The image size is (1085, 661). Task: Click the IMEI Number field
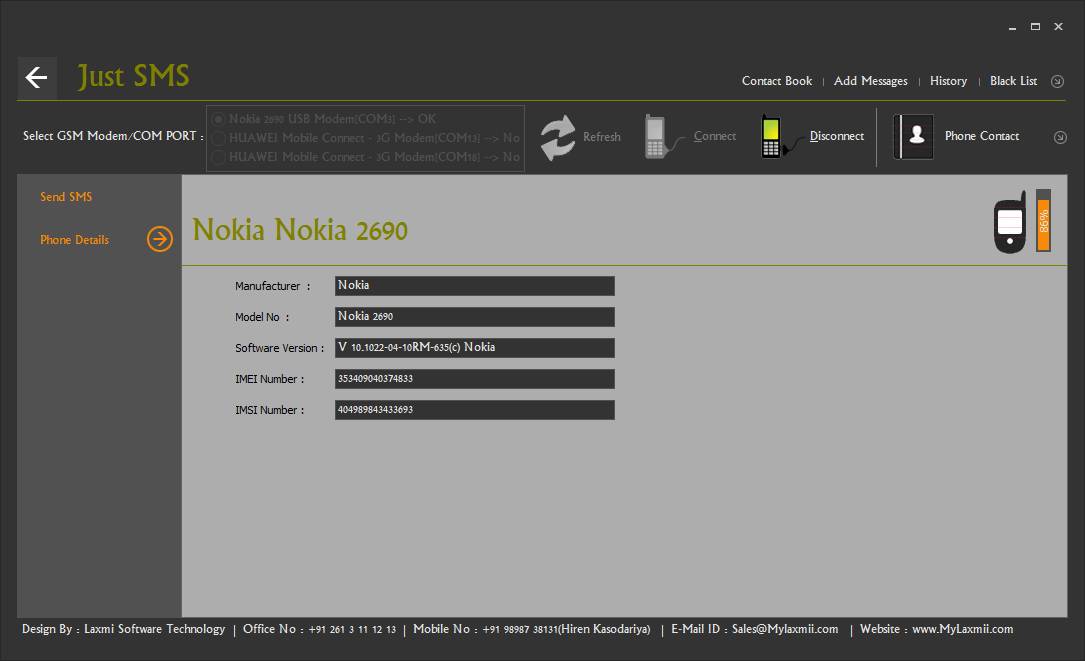pyautogui.click(x=475, y=379)
